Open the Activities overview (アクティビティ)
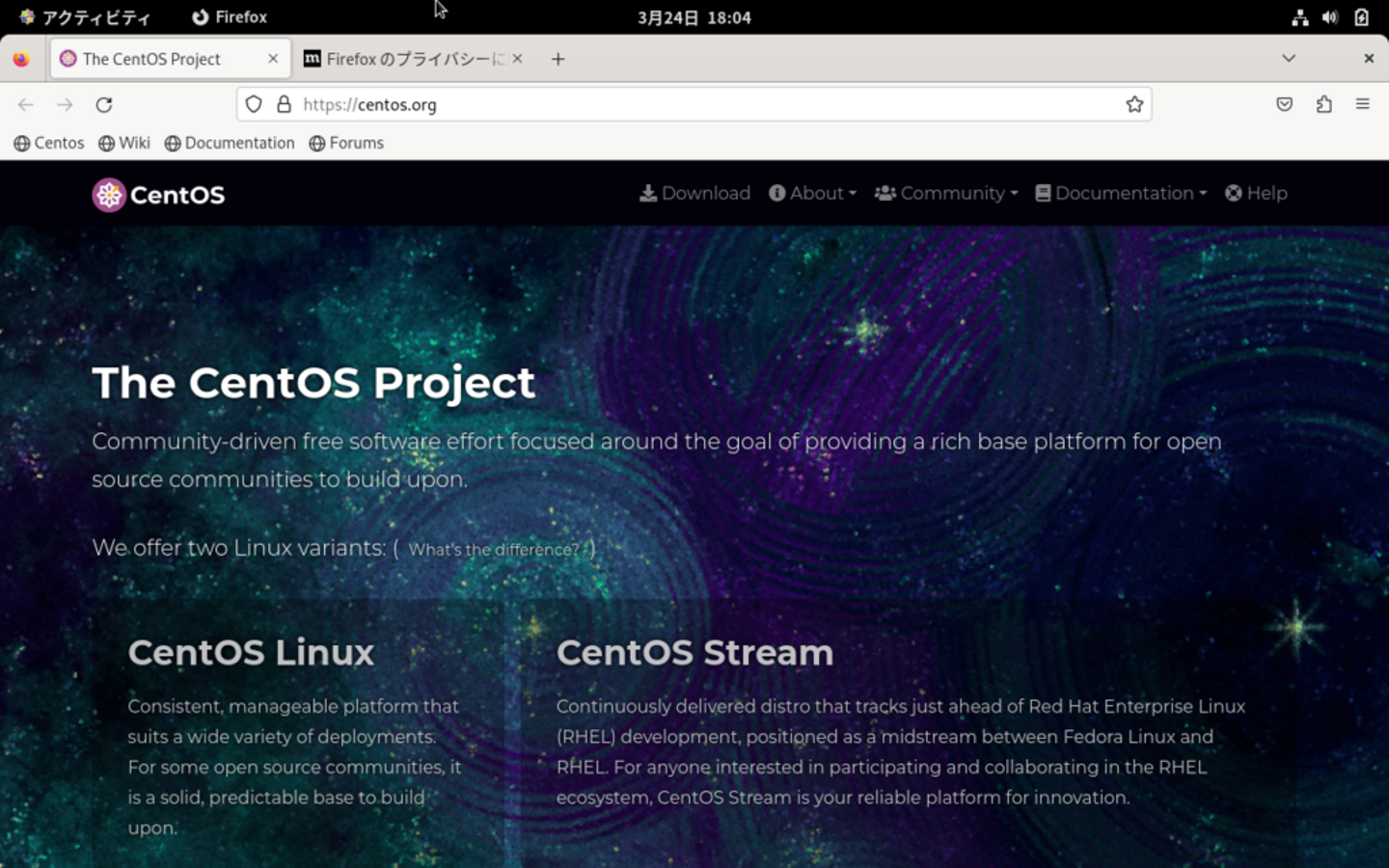The height and width of the screenshot is (868, 1389). 85,17
